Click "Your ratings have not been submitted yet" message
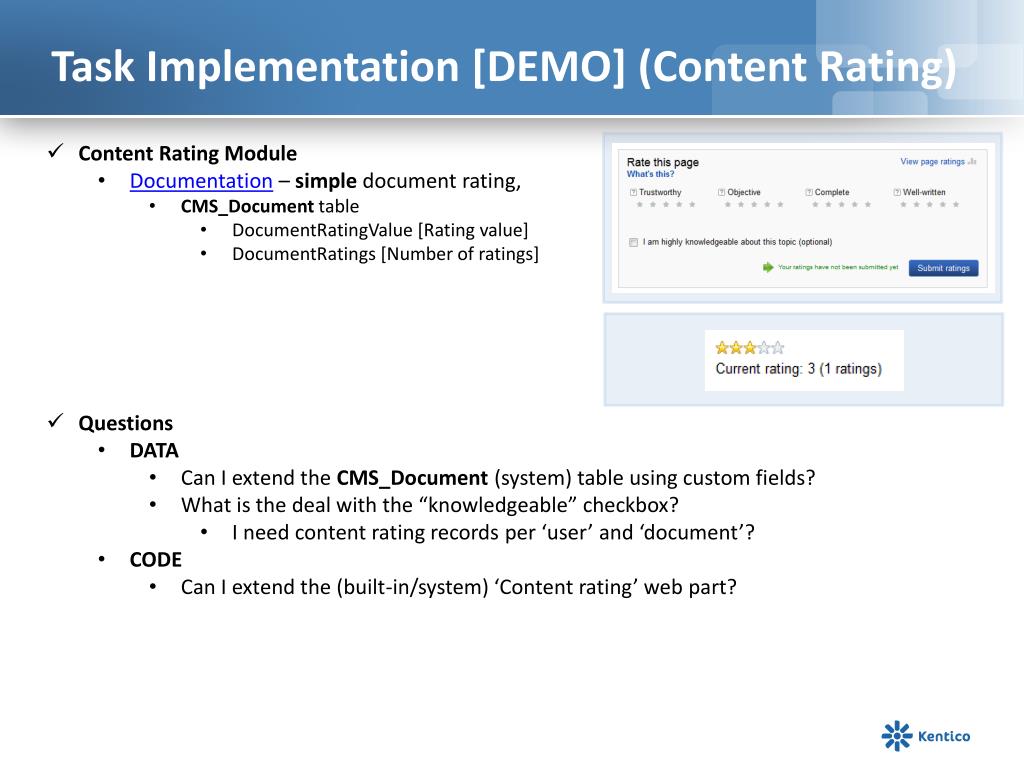This screenshot has width=1024, height=768. (838, 267)
